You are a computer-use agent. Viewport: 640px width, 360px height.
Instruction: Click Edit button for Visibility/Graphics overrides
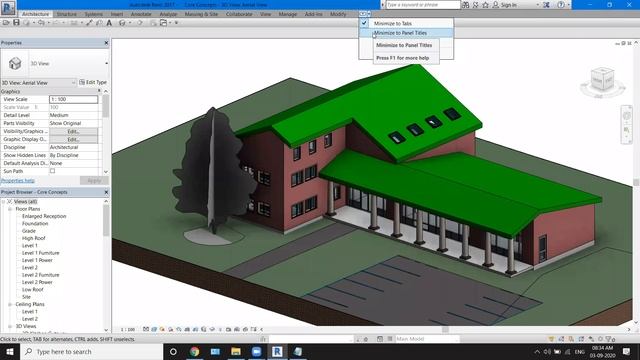click(x=73, y=131)
